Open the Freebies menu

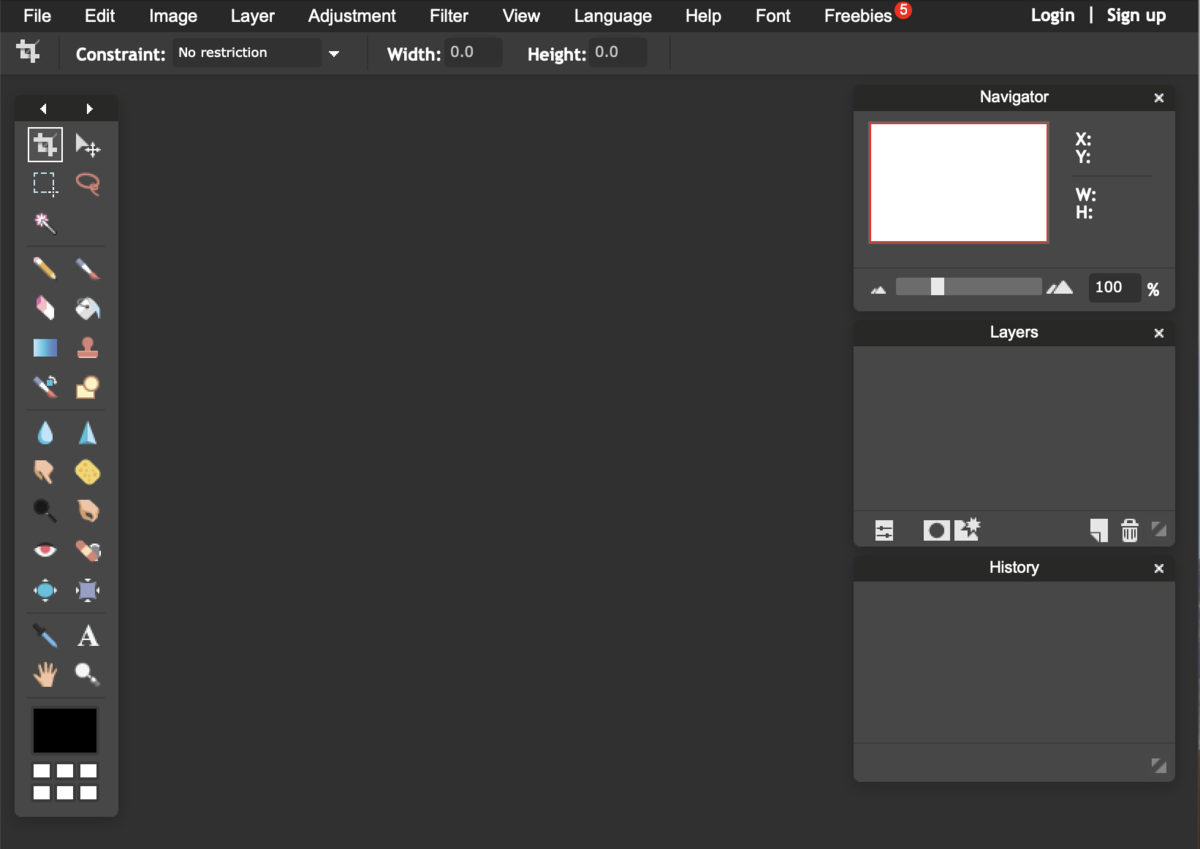point(858,16)
